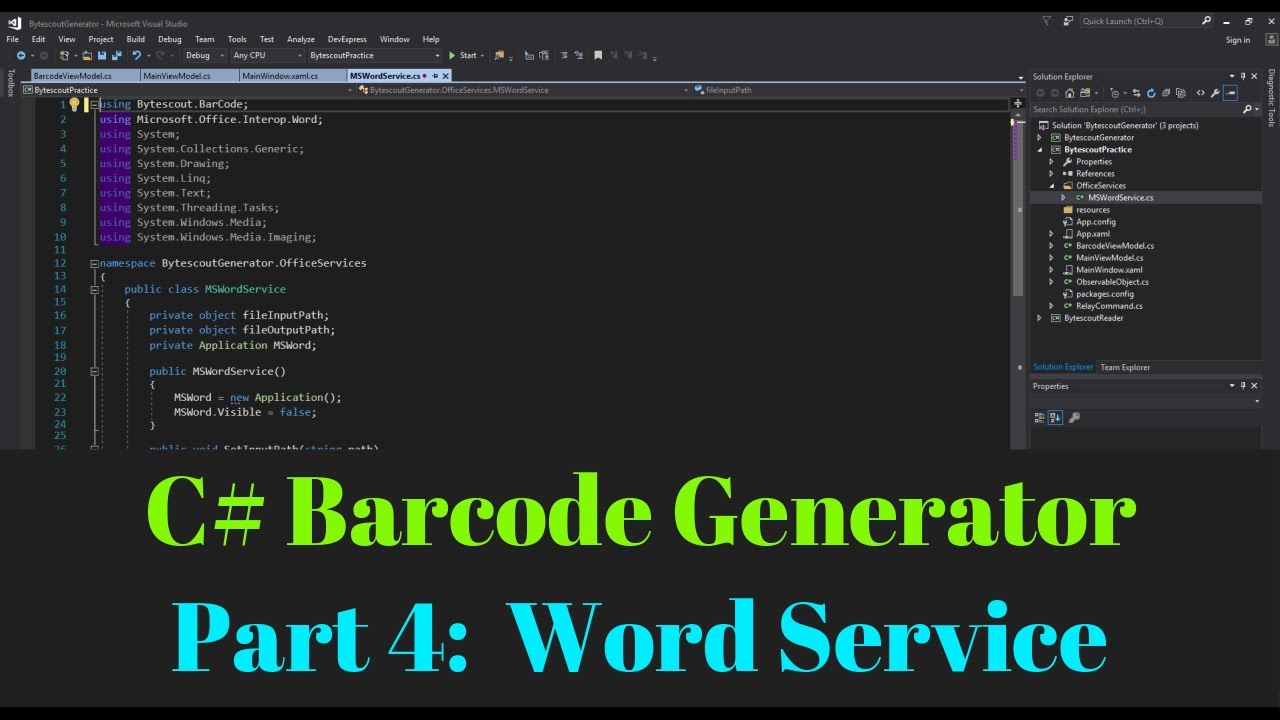The width and height of the screenshot is (1280, 720).
Task: Select packages.config in Solution Explorer
Action: pos(1104,294)
